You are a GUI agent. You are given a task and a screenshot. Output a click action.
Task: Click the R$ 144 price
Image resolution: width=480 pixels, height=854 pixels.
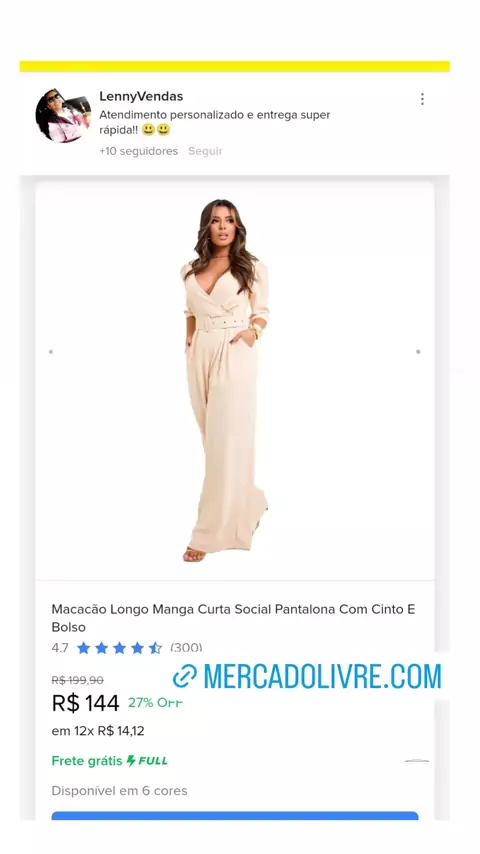85,703
